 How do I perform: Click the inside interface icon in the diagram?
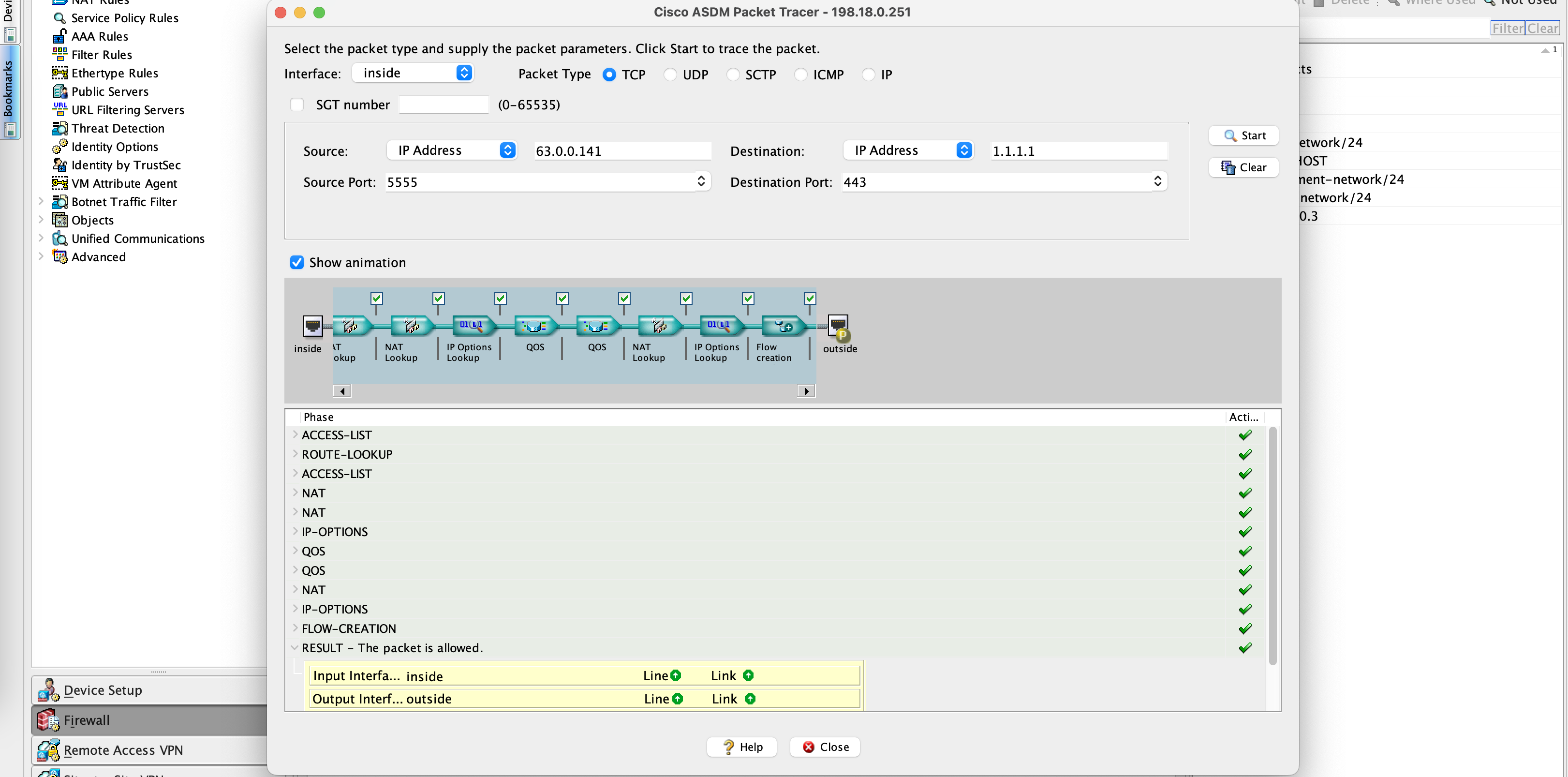(x=312, y=327)
